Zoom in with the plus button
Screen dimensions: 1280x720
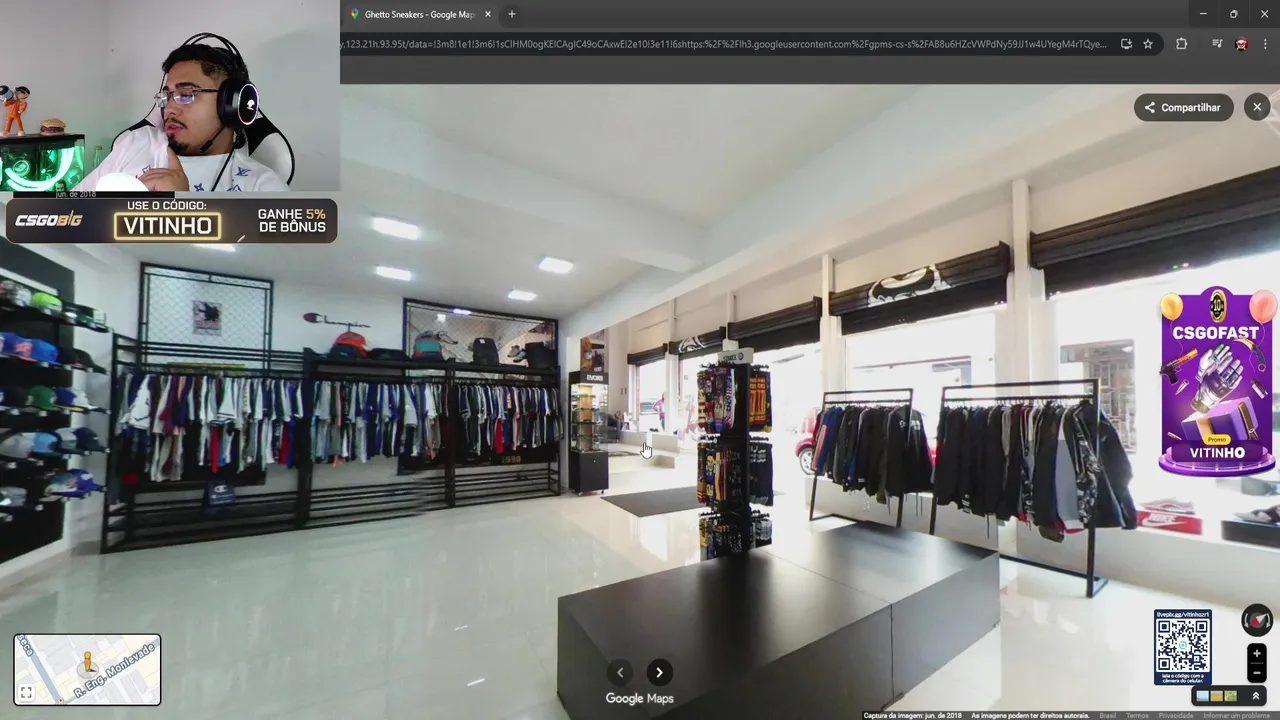pyautogui.click(x=1257, y=653)
